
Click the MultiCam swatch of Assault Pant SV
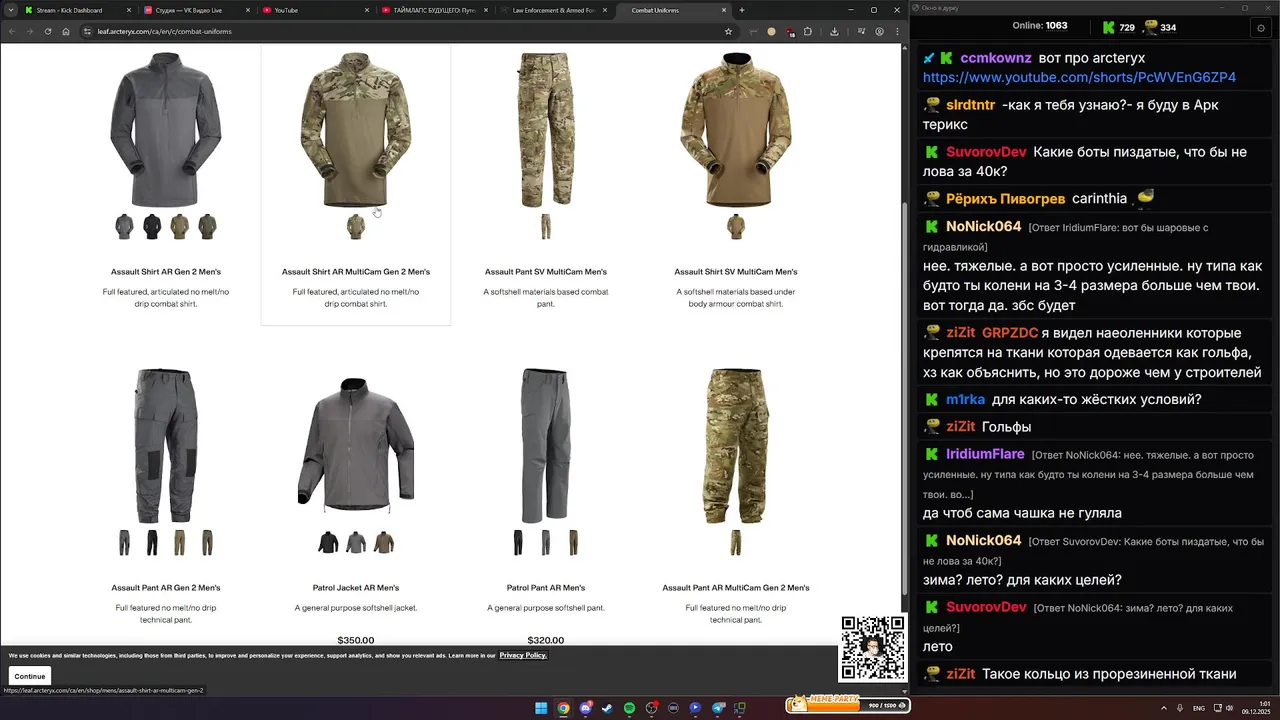click(x=546, y=227)
